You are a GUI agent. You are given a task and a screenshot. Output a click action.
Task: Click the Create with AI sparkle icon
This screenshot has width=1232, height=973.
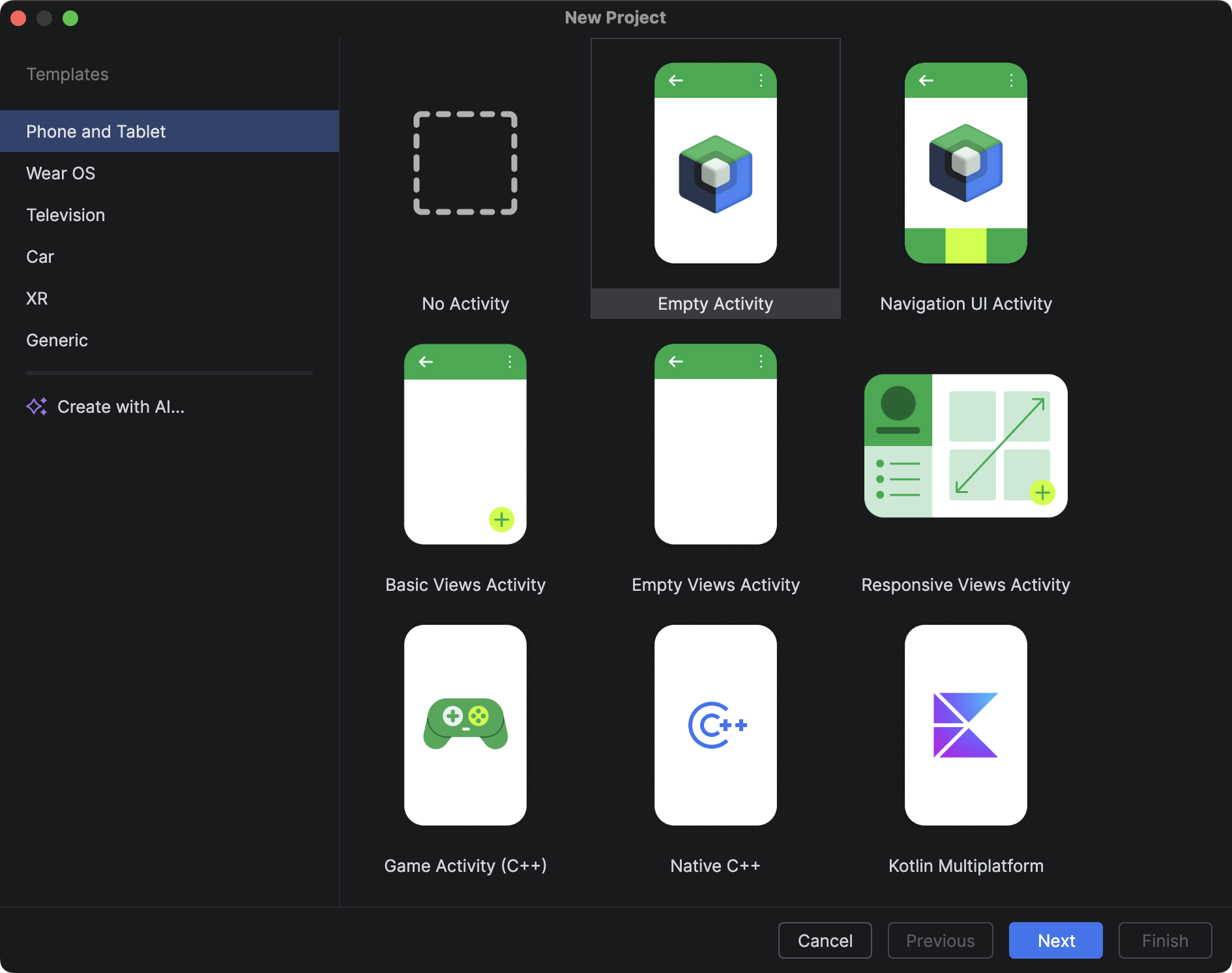click(37, 406)
